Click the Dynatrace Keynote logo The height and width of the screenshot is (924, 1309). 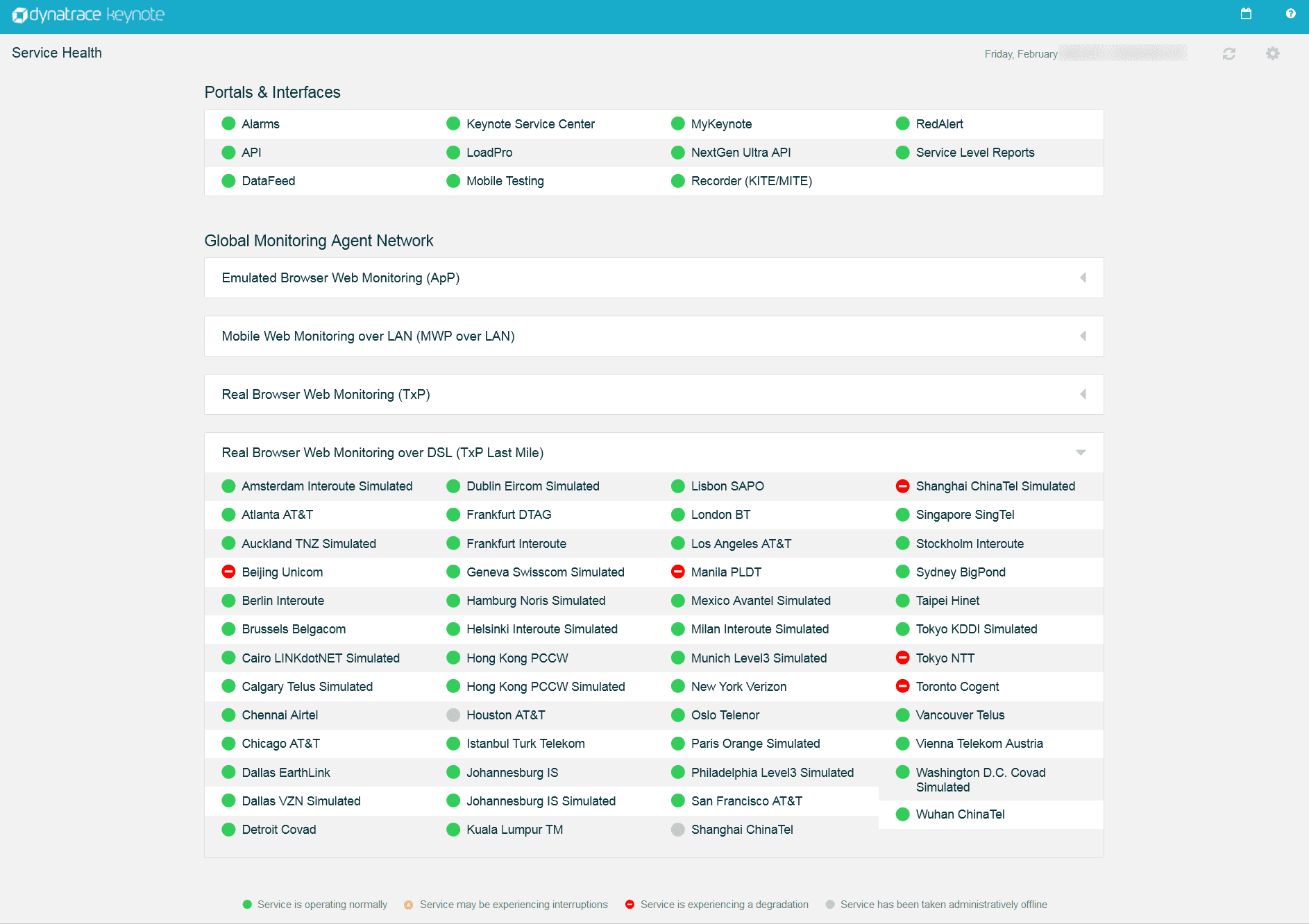88,15
